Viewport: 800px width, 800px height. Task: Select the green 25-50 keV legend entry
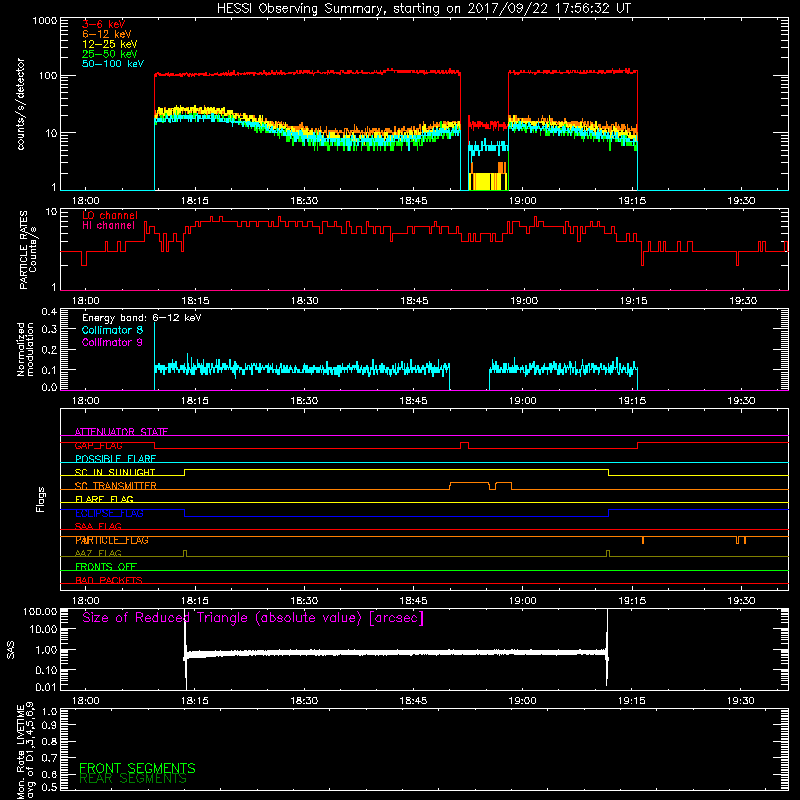110,54
